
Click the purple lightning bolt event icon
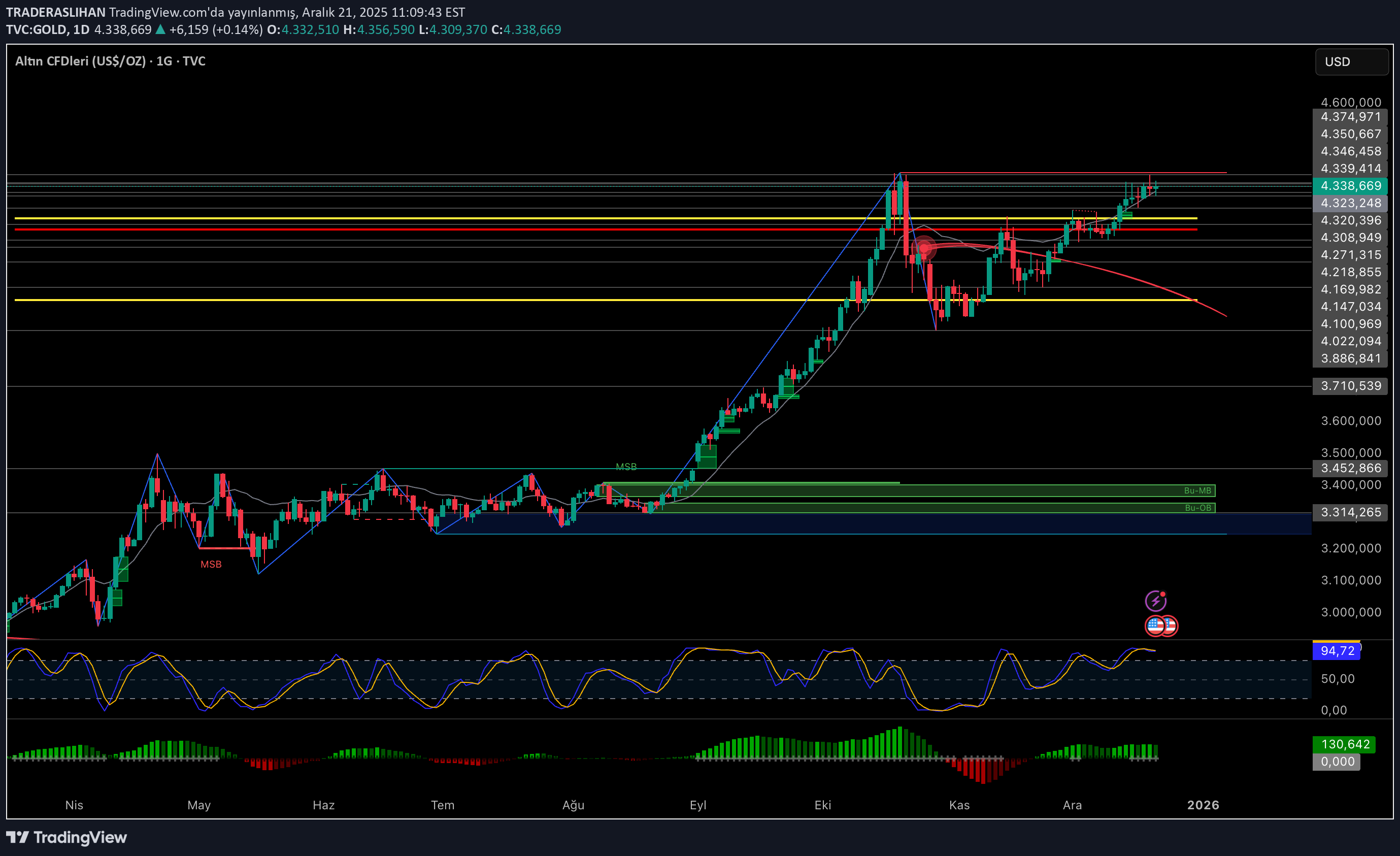(1155, 601)
